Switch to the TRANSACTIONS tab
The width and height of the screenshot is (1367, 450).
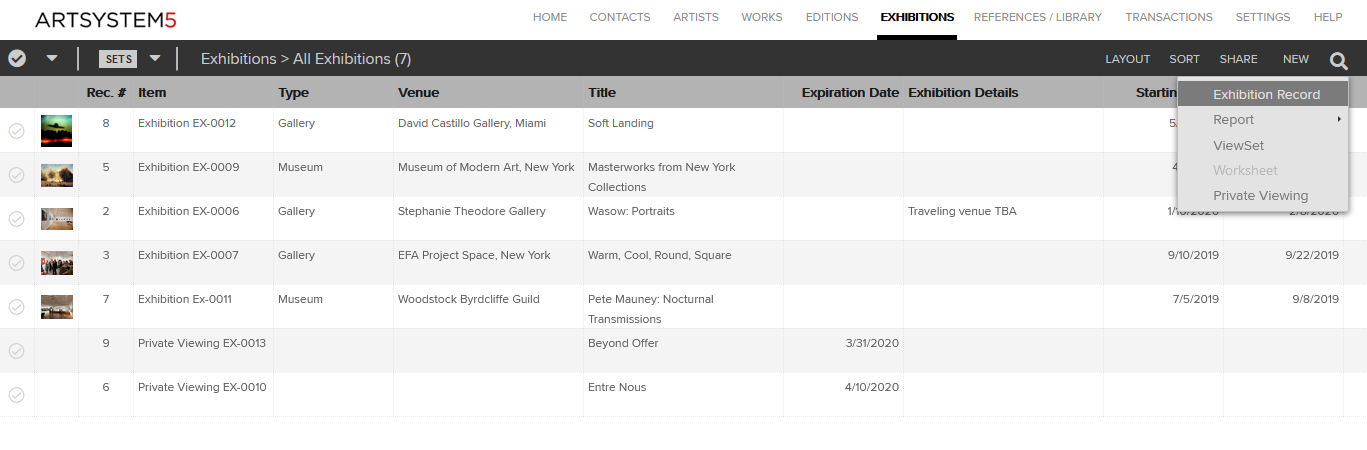[x=1169, y=17]
